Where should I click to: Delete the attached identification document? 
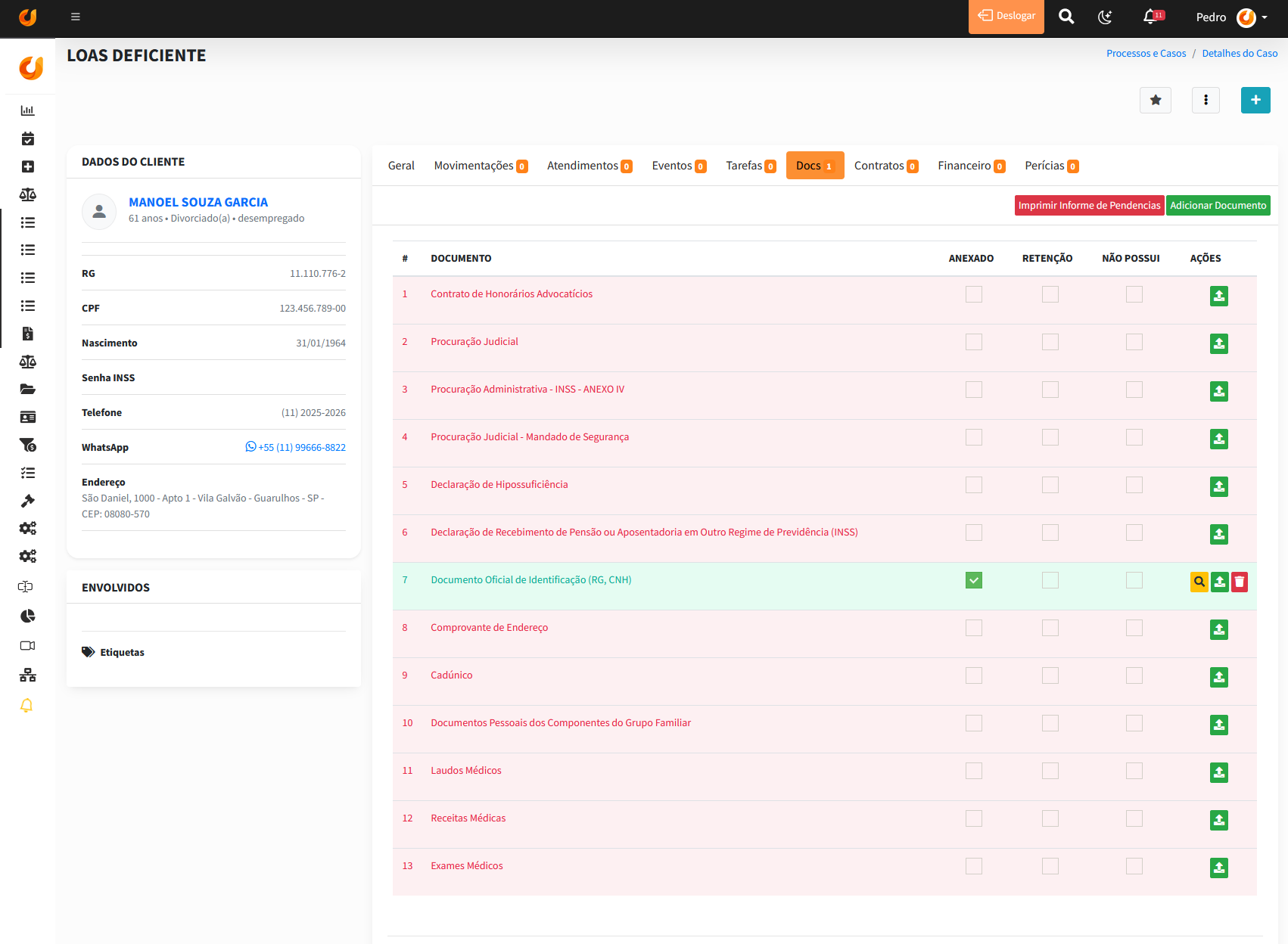coord(1239,582)
